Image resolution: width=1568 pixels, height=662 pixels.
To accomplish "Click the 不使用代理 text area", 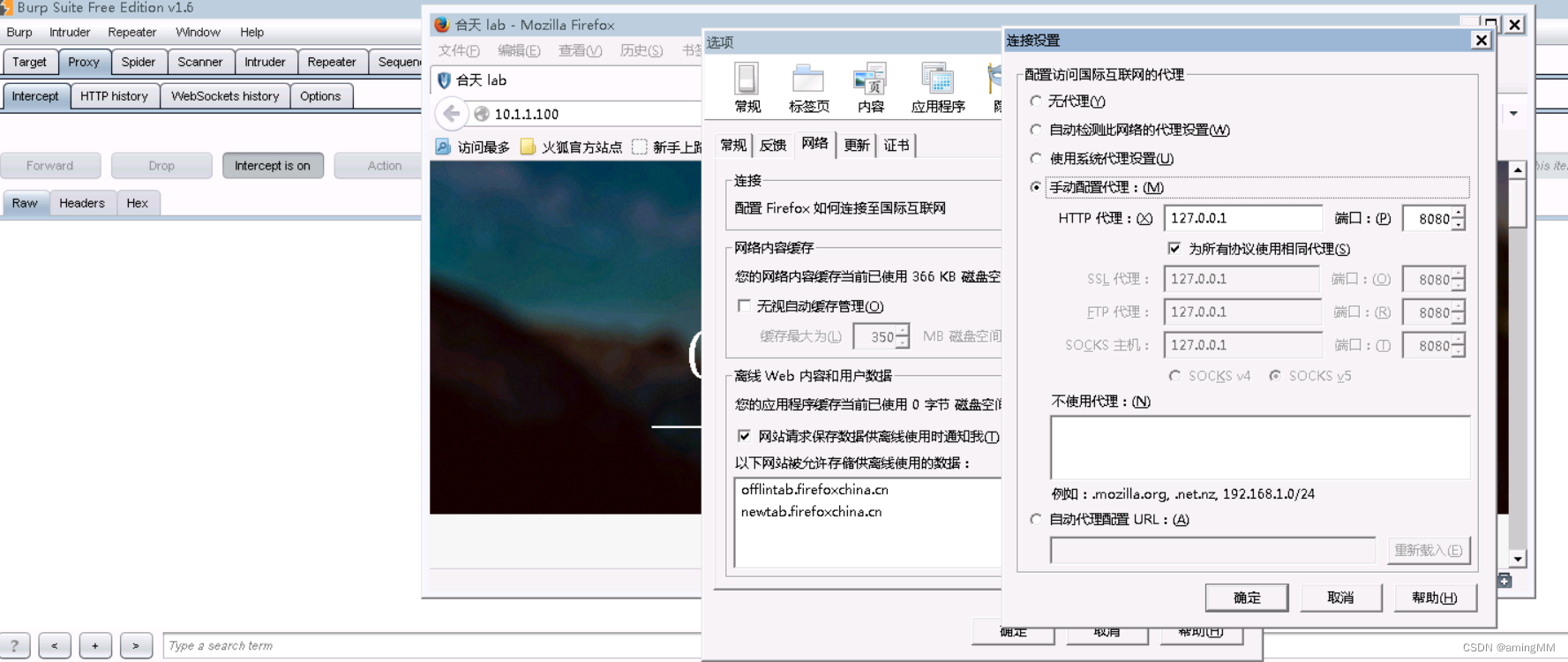I will point(1260,448).
